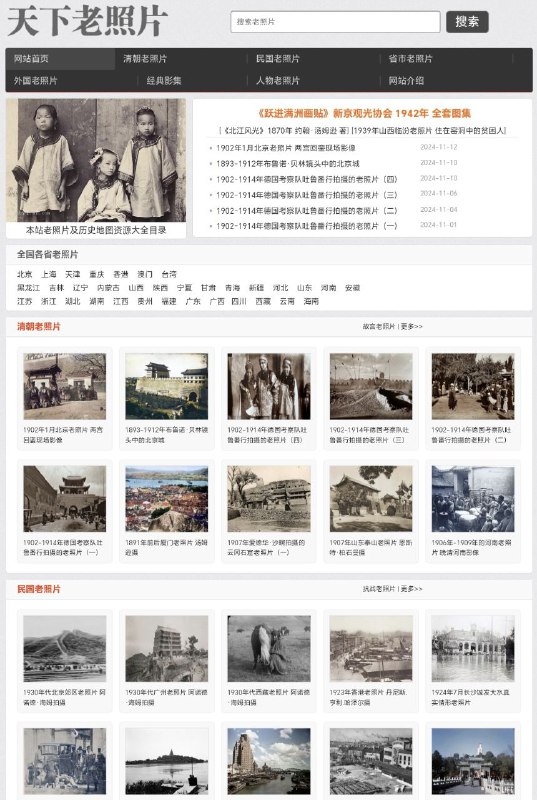
Task: Open 吐鲁番行拍摄的老照片（四） list entry
Action: click(x=306, y=180)
